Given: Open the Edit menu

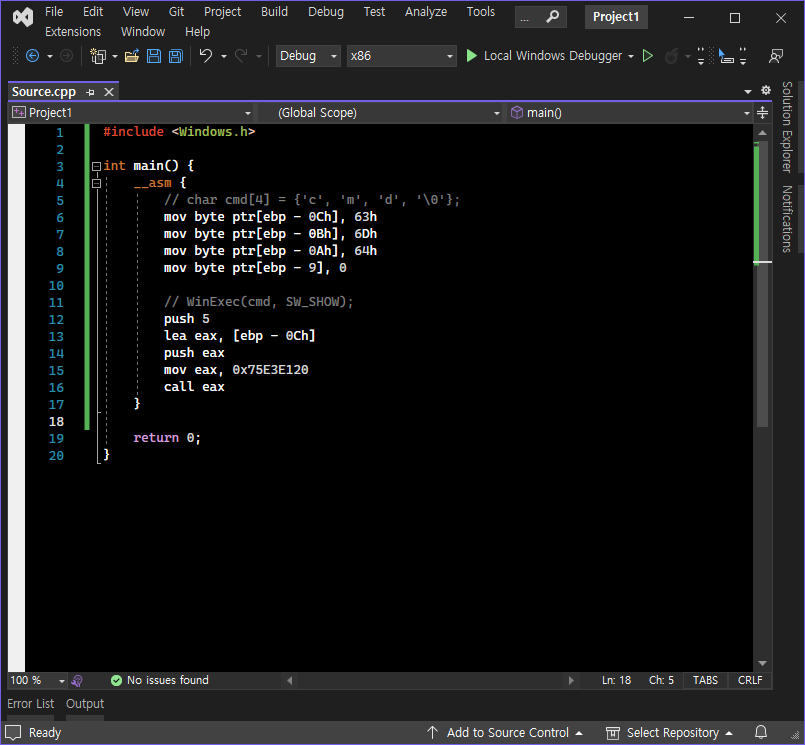Looking at the screenshot, I should (93, 12).
